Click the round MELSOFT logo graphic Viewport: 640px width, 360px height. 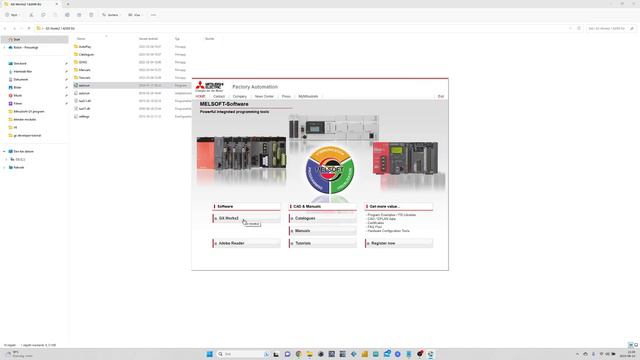[x=330, y=170]
